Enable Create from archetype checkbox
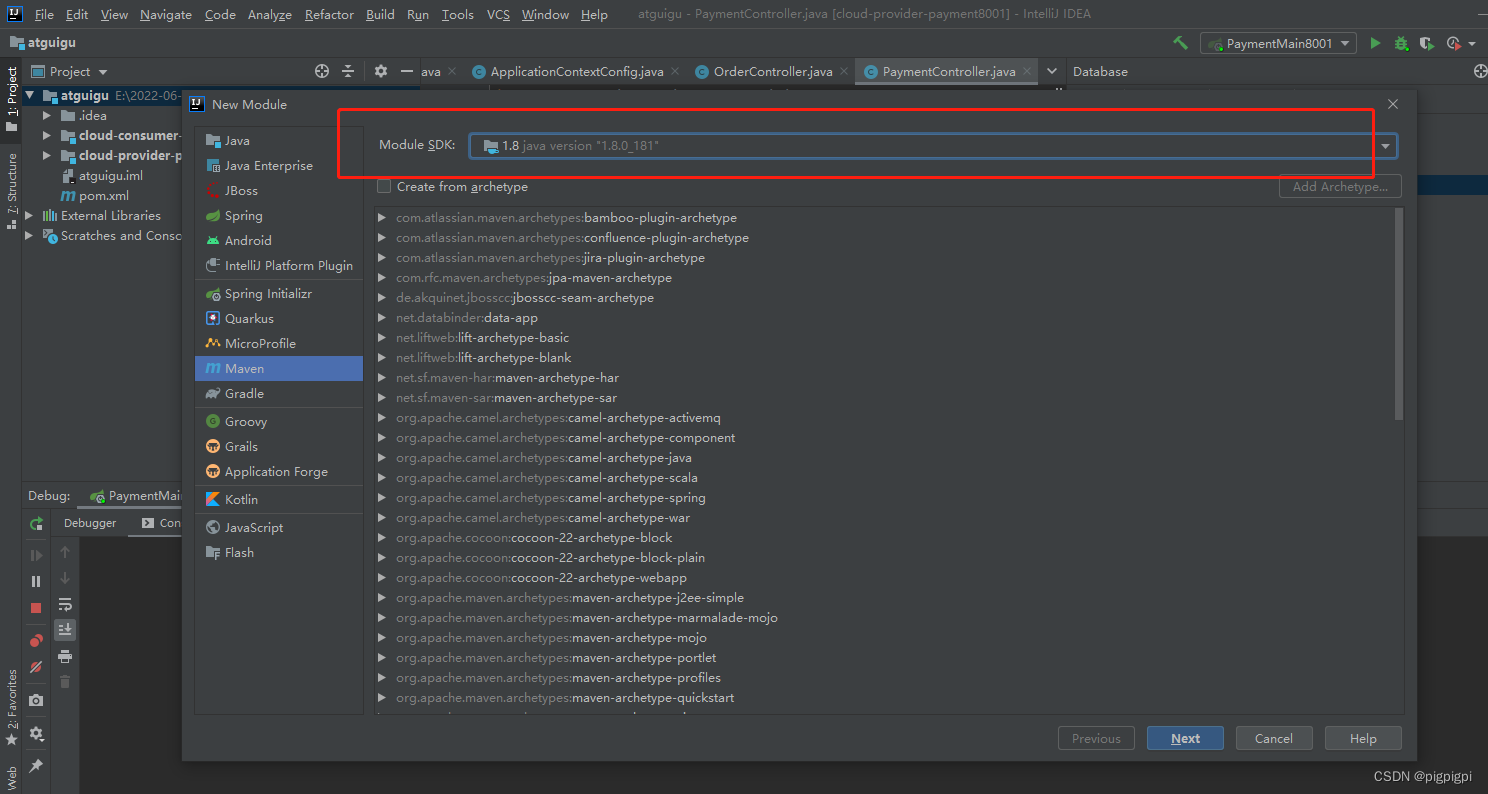Viewport: 1488px width, 794px height. (384, 187)
